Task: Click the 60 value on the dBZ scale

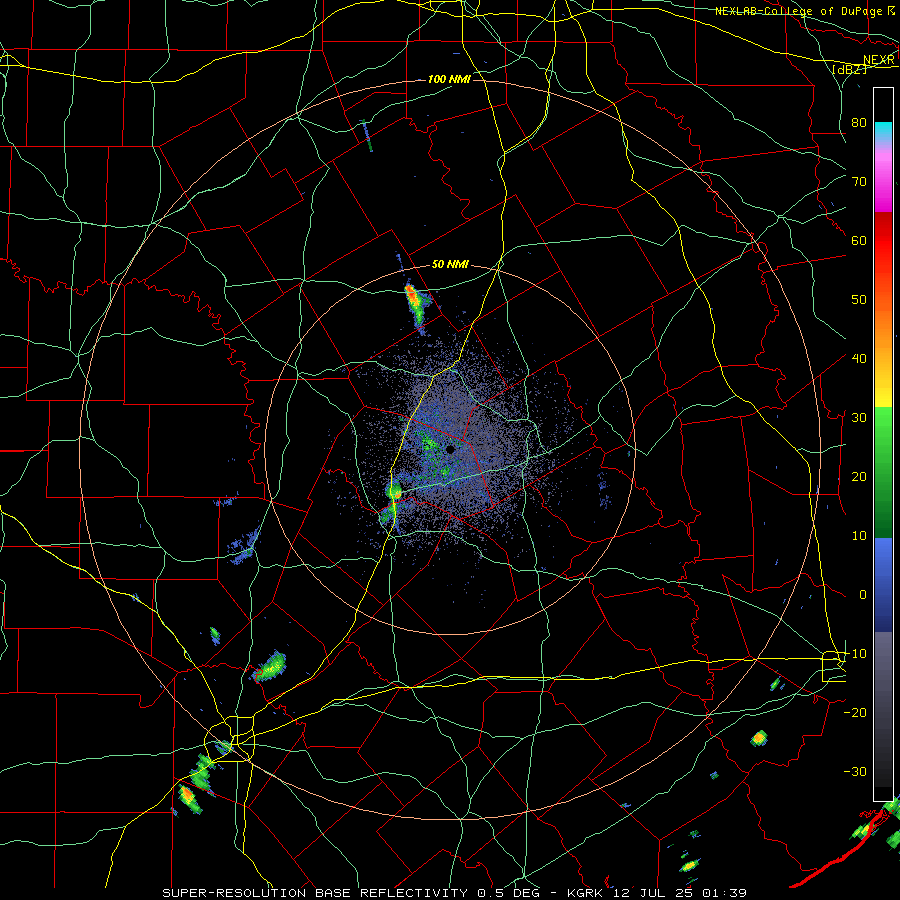Action: tap(859, 240)
